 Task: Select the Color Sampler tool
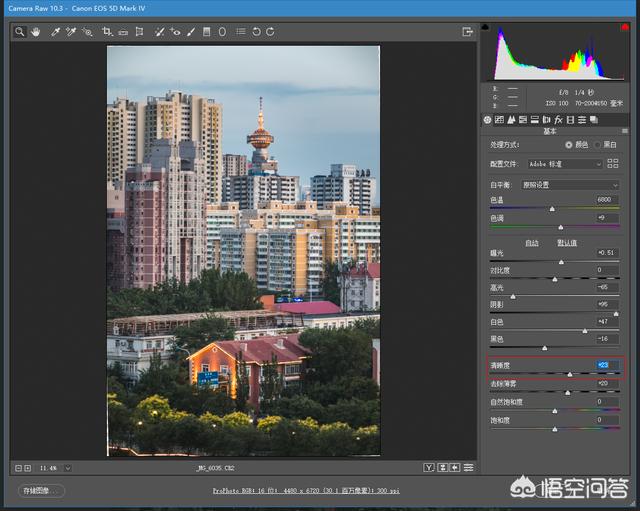click(71, 32)
